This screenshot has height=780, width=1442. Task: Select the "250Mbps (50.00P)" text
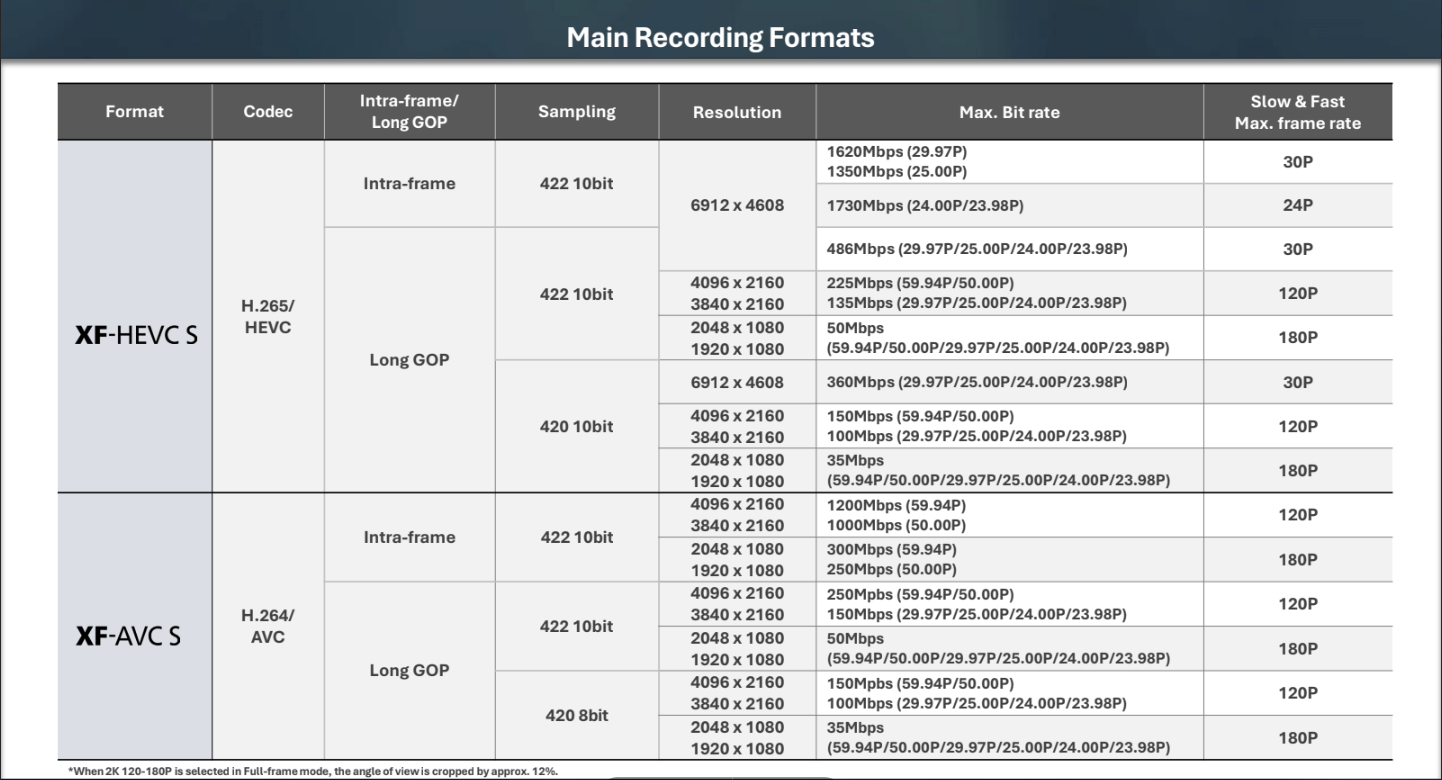coord(892,570)
